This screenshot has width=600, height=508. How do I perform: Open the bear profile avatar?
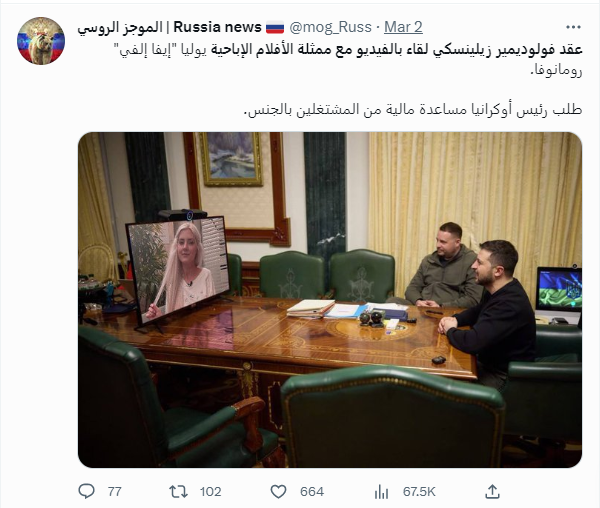pos(41,41)
